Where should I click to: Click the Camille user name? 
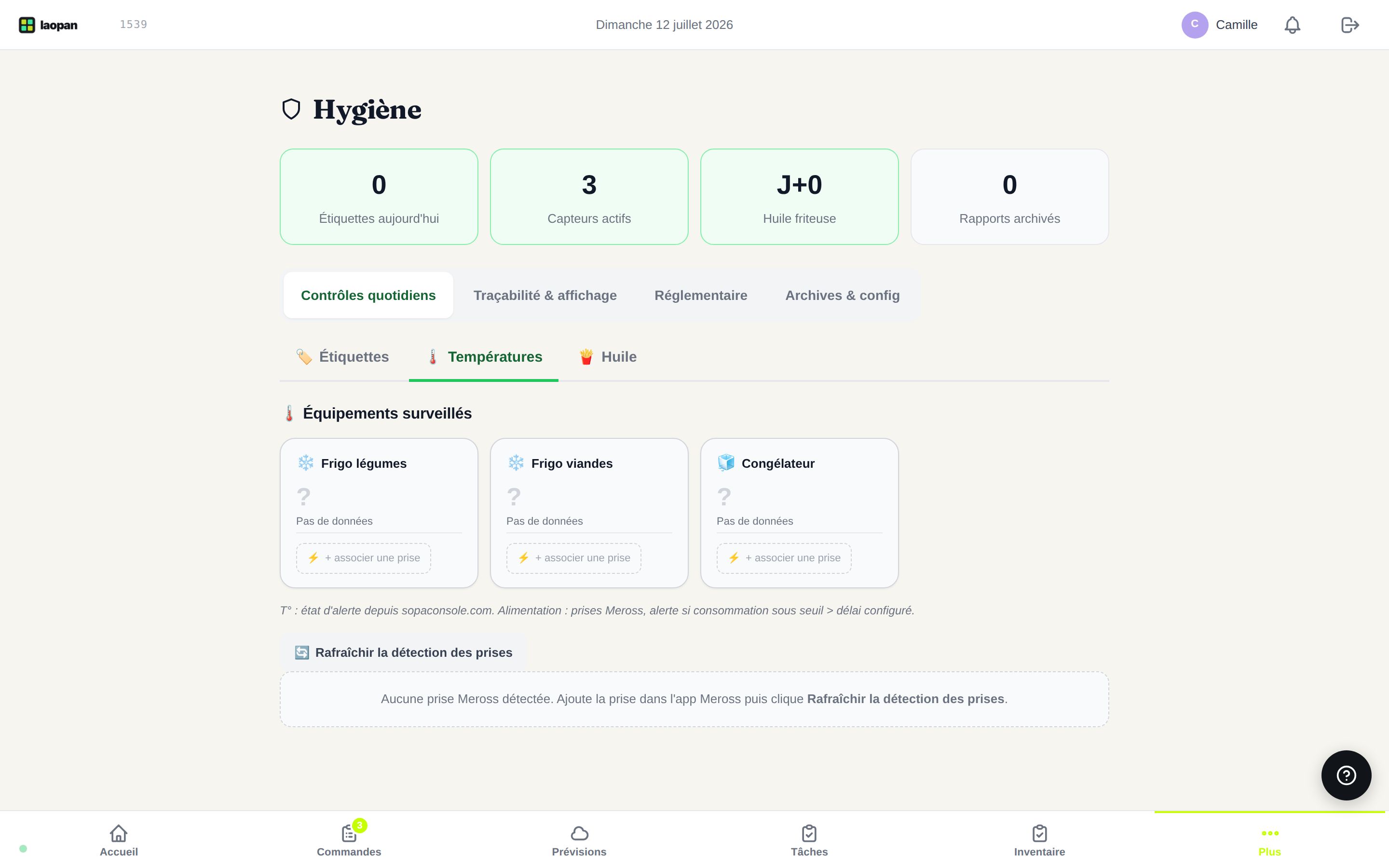pos(1236,25)
